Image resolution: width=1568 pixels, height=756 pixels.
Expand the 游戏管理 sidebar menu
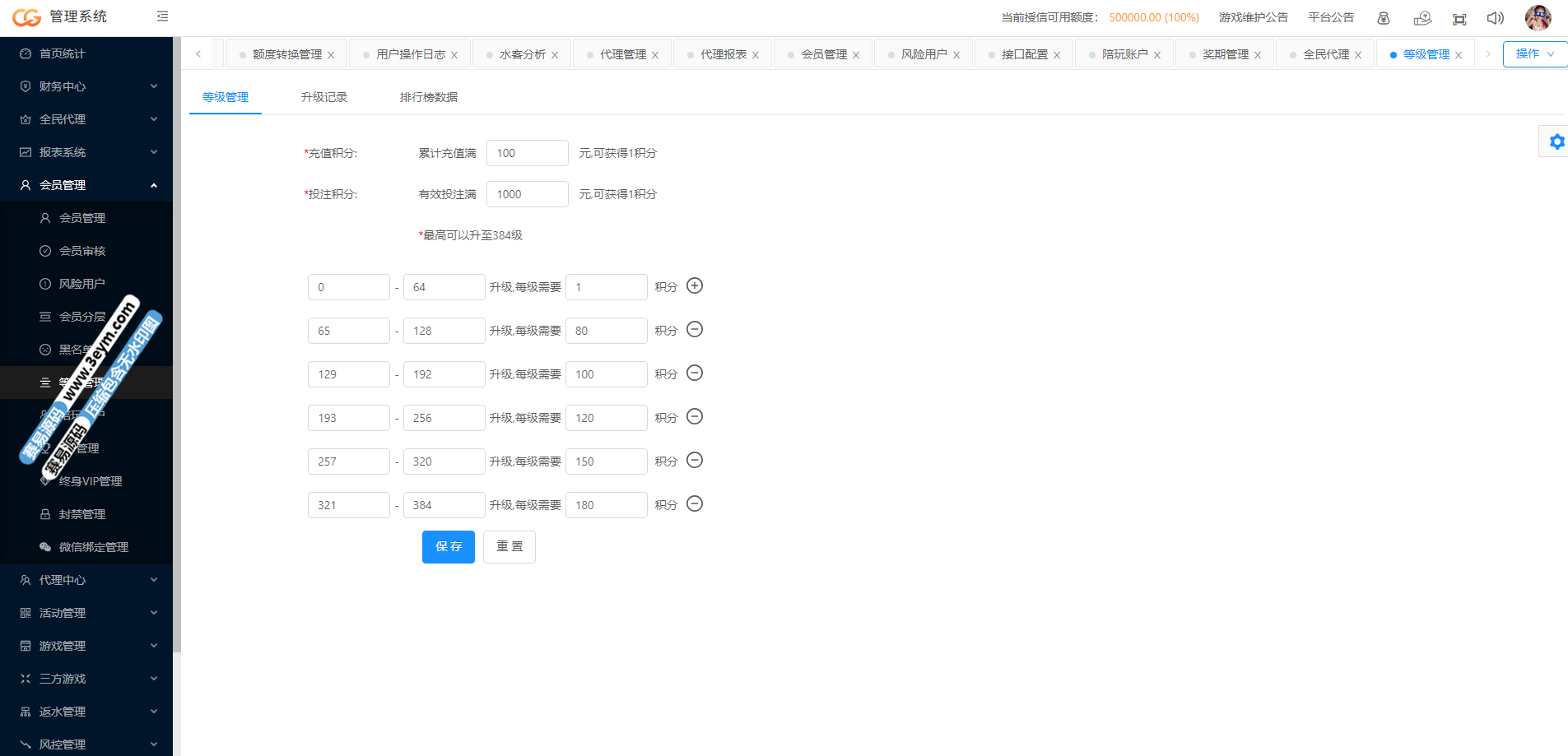86,646
